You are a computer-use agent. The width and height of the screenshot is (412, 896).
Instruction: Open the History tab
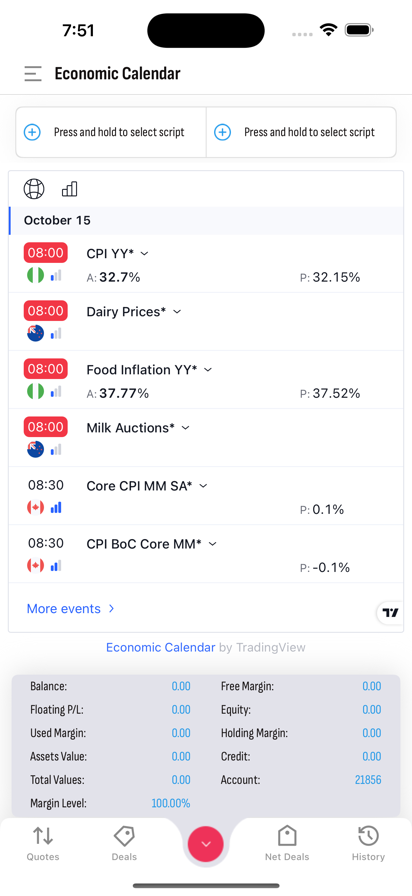pos(368,843)
